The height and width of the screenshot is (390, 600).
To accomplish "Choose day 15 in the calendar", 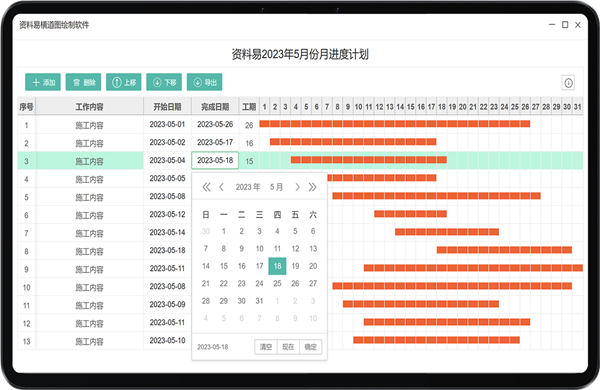I will pyautogui.click(x=224, y=266).
